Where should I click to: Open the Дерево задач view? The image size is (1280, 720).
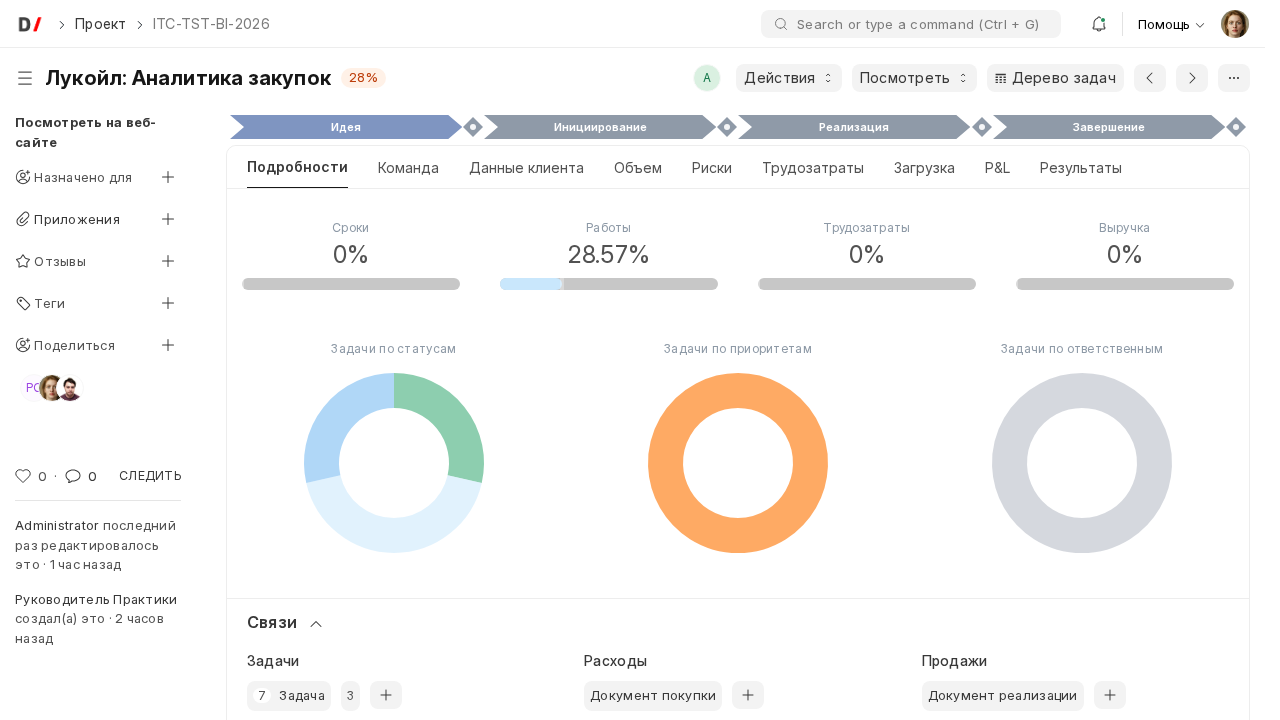[1055, 78]
